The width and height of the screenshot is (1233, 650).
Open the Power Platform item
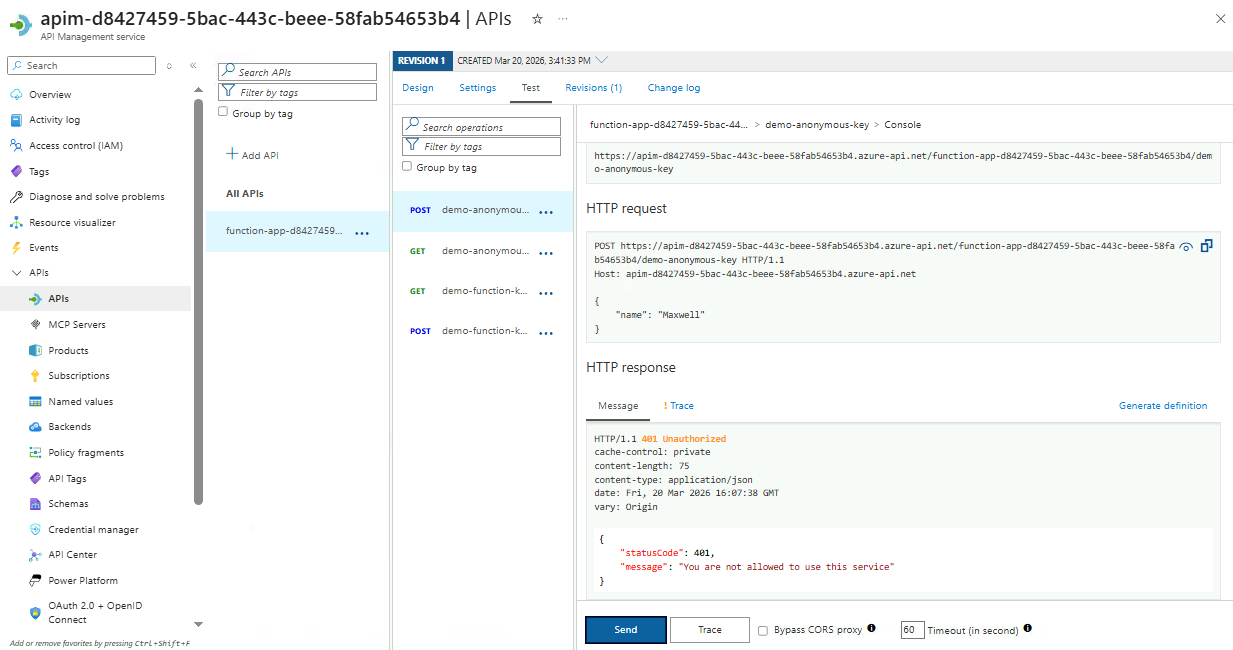82,580
